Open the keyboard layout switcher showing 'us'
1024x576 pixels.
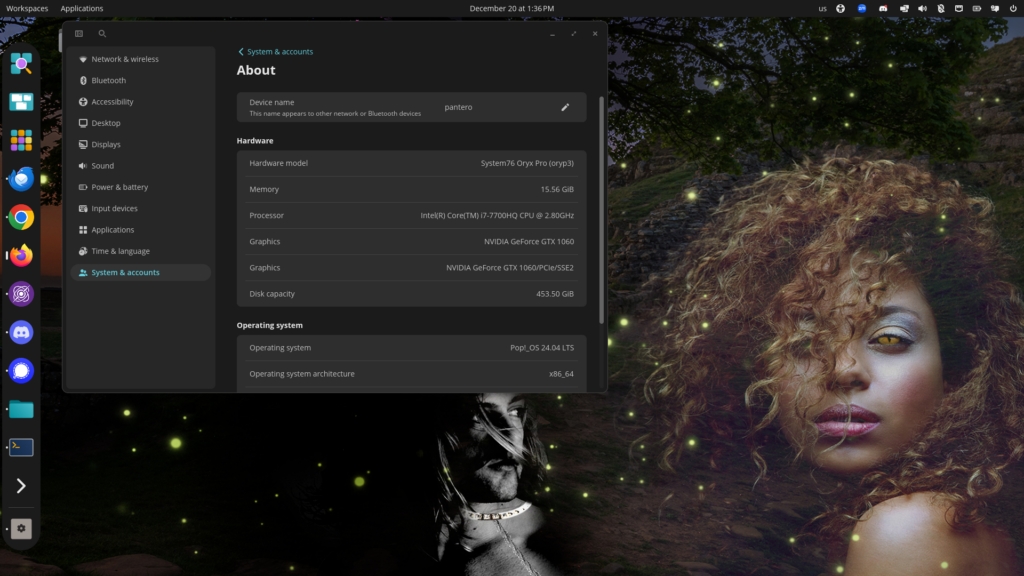(x=822, y=8)
